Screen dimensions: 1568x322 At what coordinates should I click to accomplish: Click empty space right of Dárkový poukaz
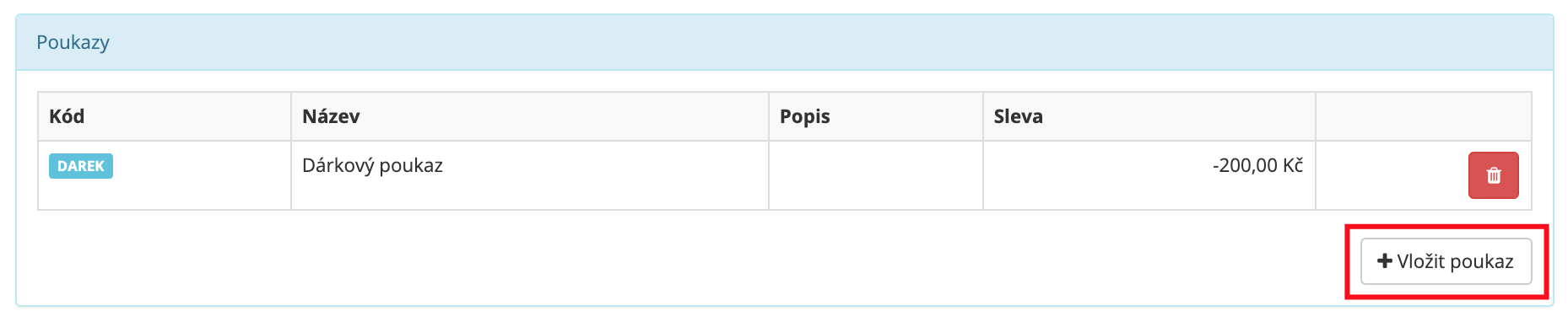click(x=604, y=175)
